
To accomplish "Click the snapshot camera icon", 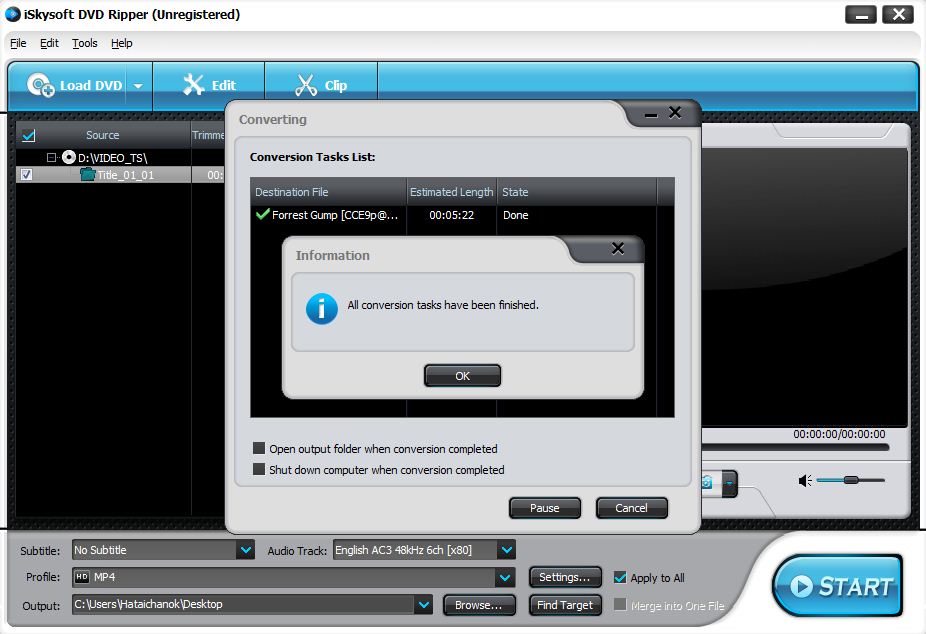I will (707, 483).
